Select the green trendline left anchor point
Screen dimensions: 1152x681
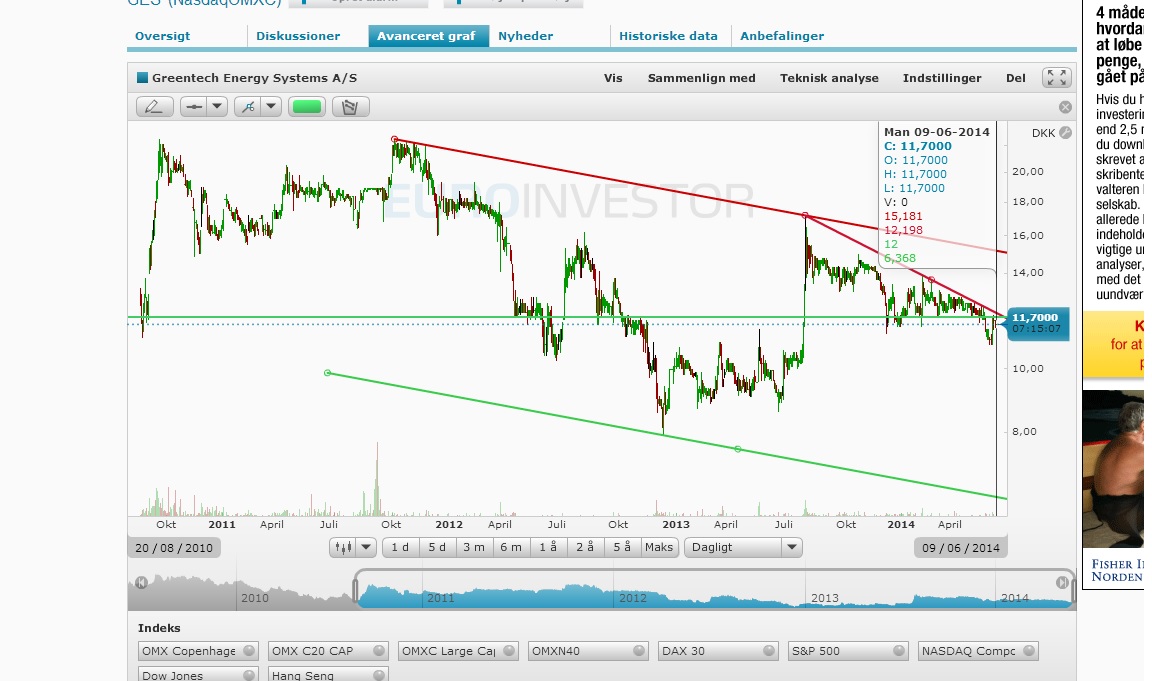tap(328, 373)
